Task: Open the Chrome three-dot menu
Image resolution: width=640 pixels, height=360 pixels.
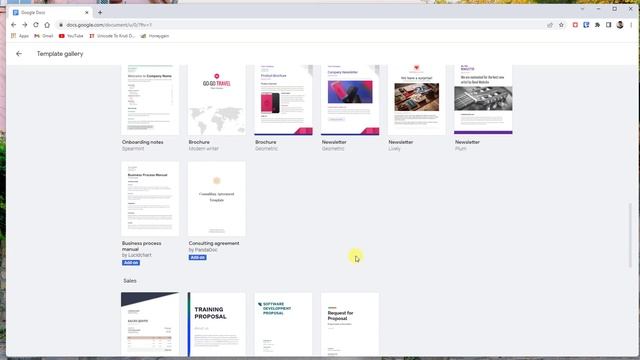Action: (631, 25)
